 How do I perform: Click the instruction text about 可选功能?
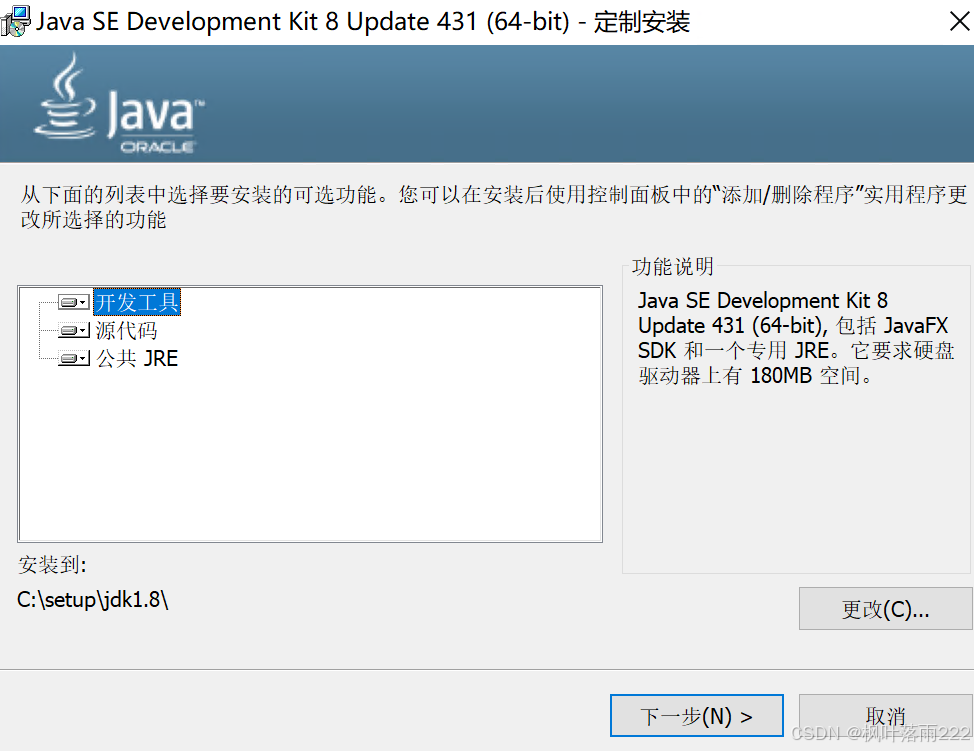point(493,207)
